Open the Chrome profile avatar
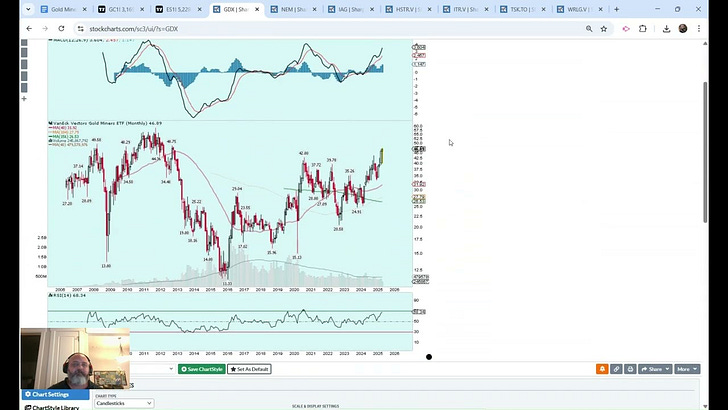 pyautogui.click(x=682, y=29)
